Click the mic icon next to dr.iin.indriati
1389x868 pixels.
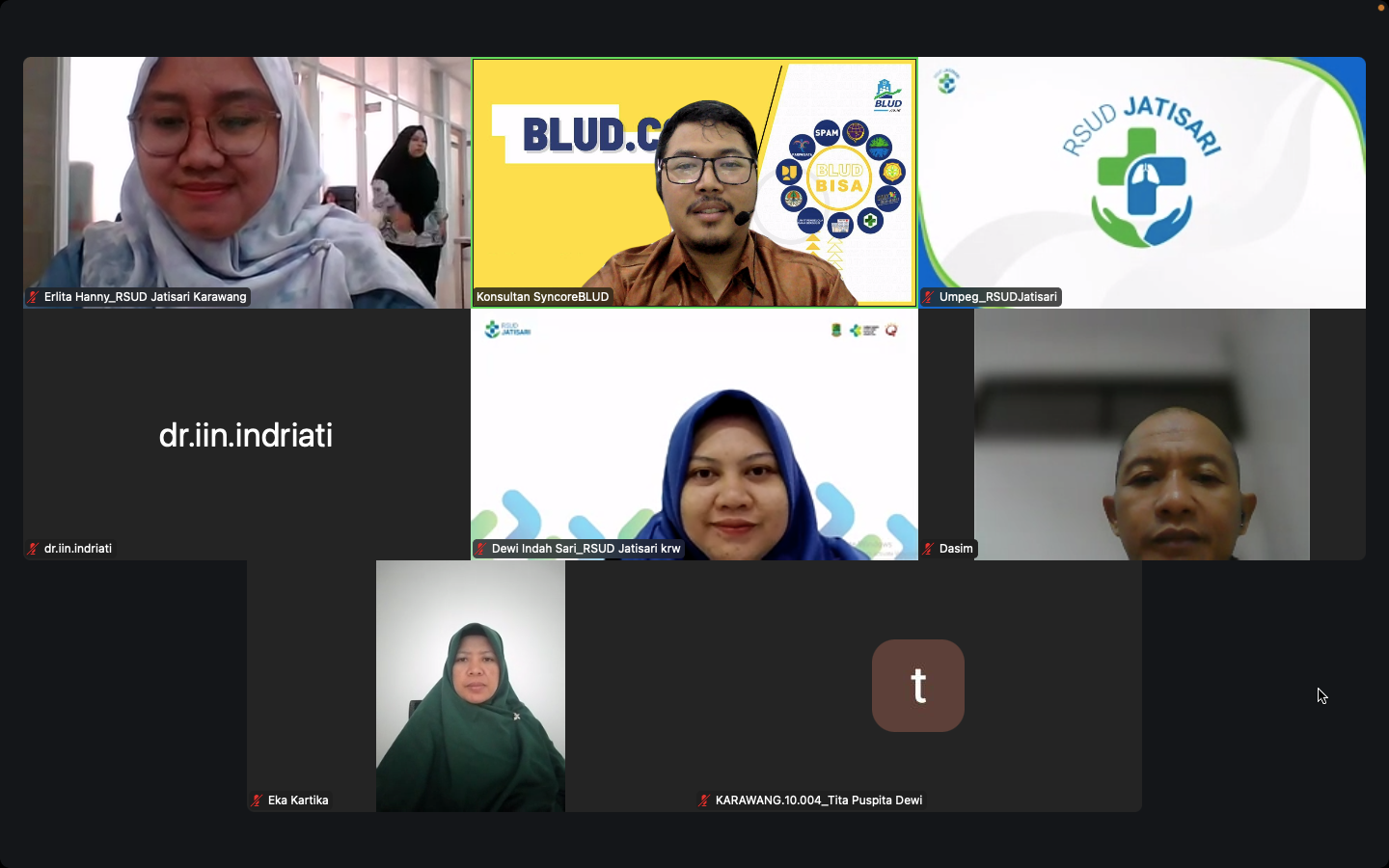coord(32,549)
